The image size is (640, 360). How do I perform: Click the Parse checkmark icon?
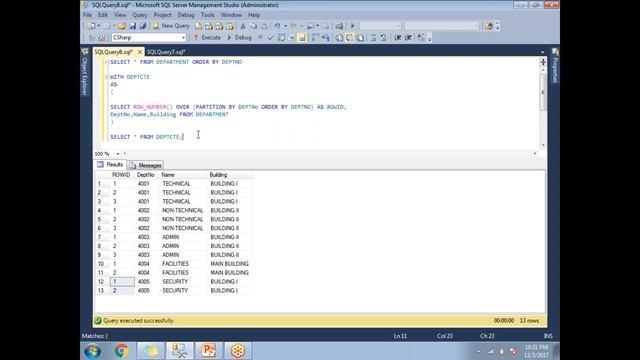click(270, 38)
